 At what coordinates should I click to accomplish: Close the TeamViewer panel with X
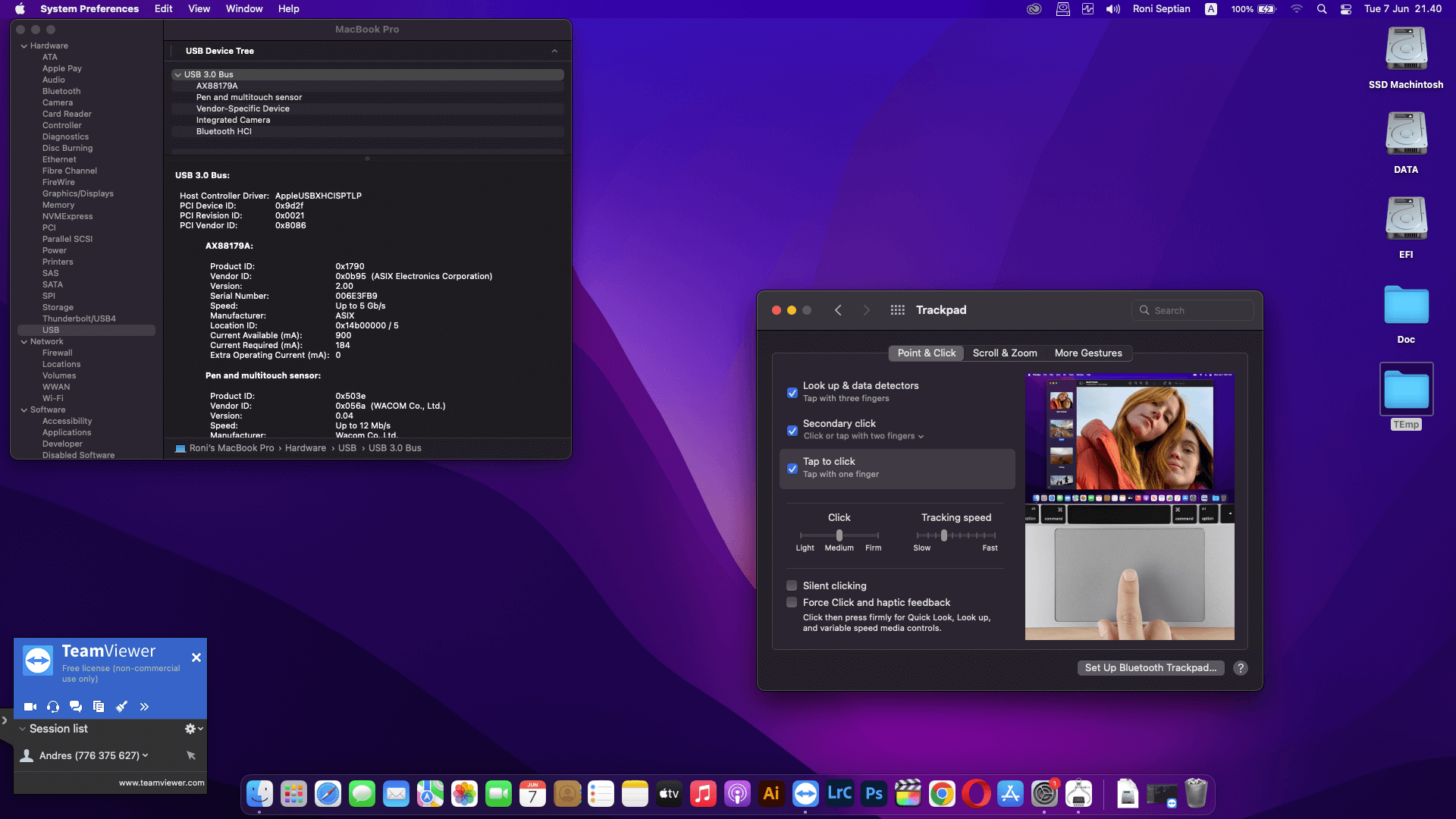click(x=196, y=657)
